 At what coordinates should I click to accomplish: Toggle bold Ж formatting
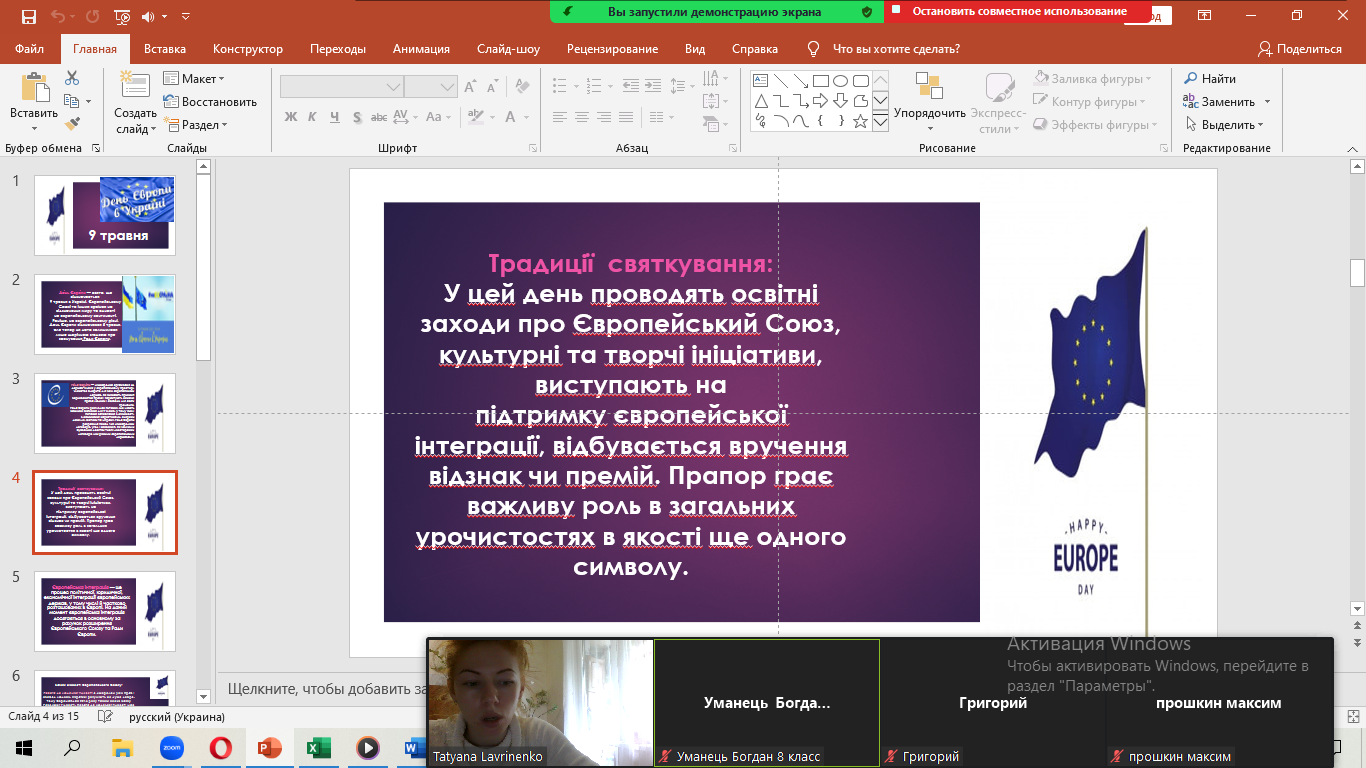(x=291, y=117)
